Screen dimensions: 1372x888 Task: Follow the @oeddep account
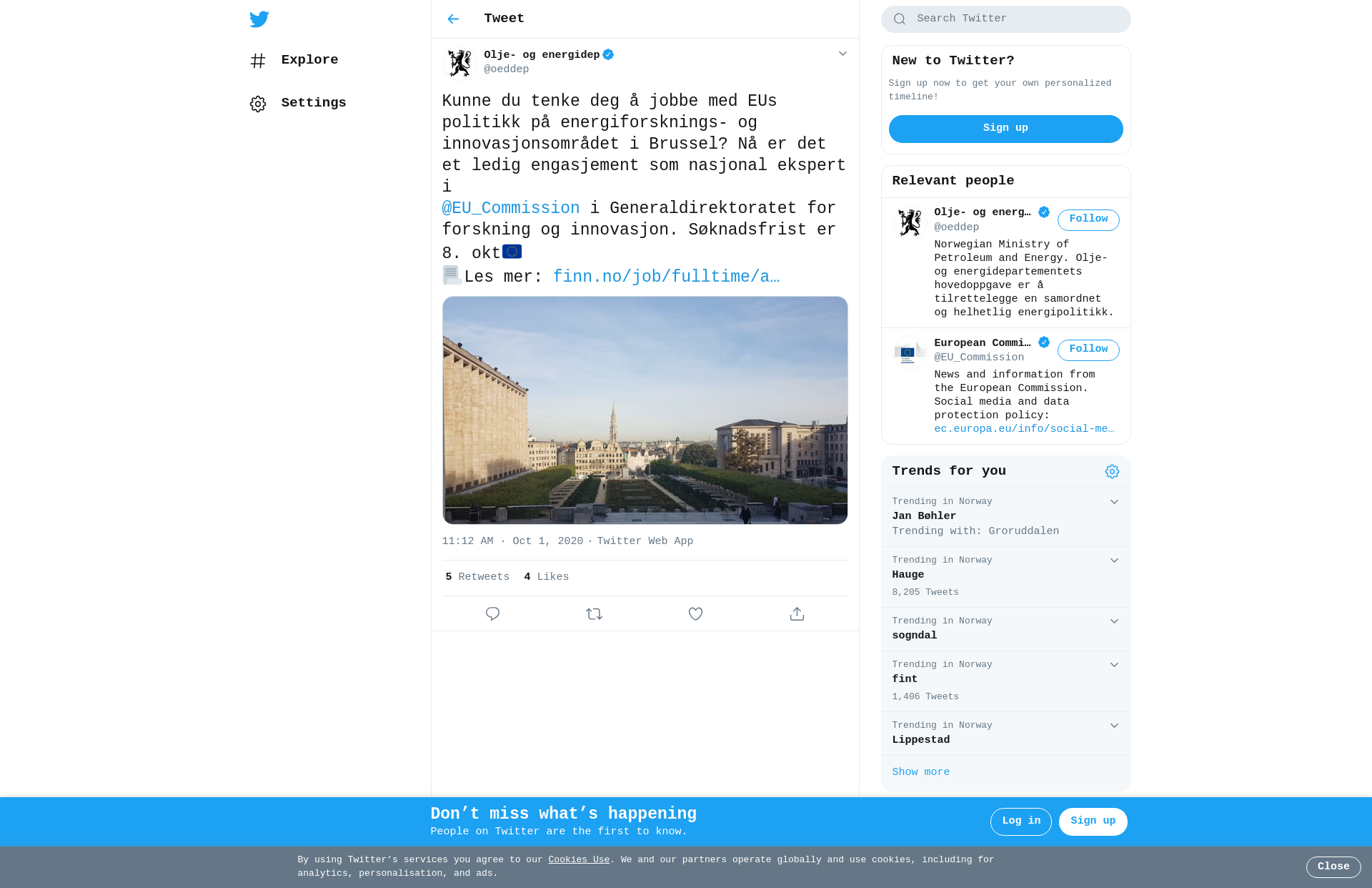pos(1088,219)
